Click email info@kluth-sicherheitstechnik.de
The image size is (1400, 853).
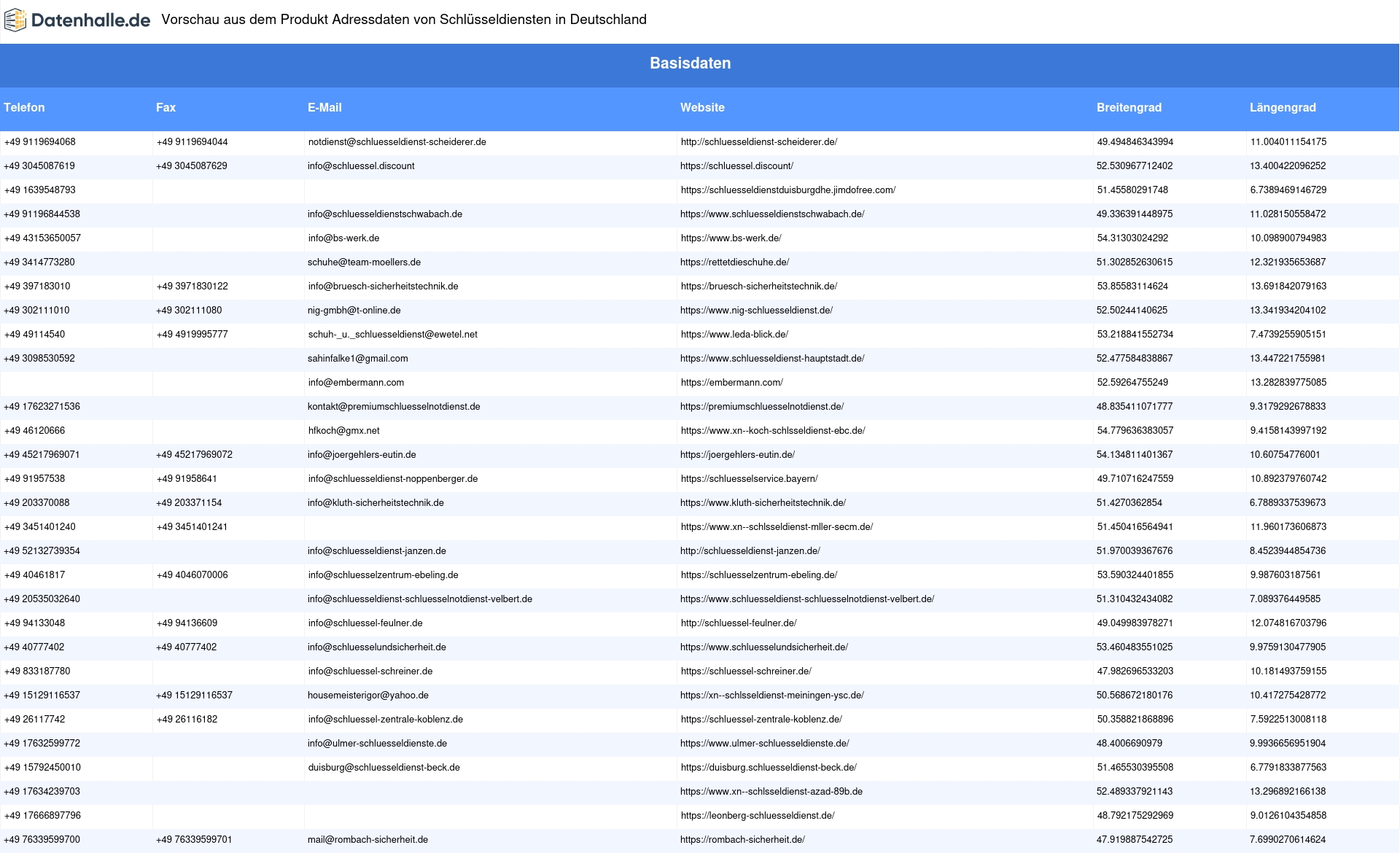376,503
